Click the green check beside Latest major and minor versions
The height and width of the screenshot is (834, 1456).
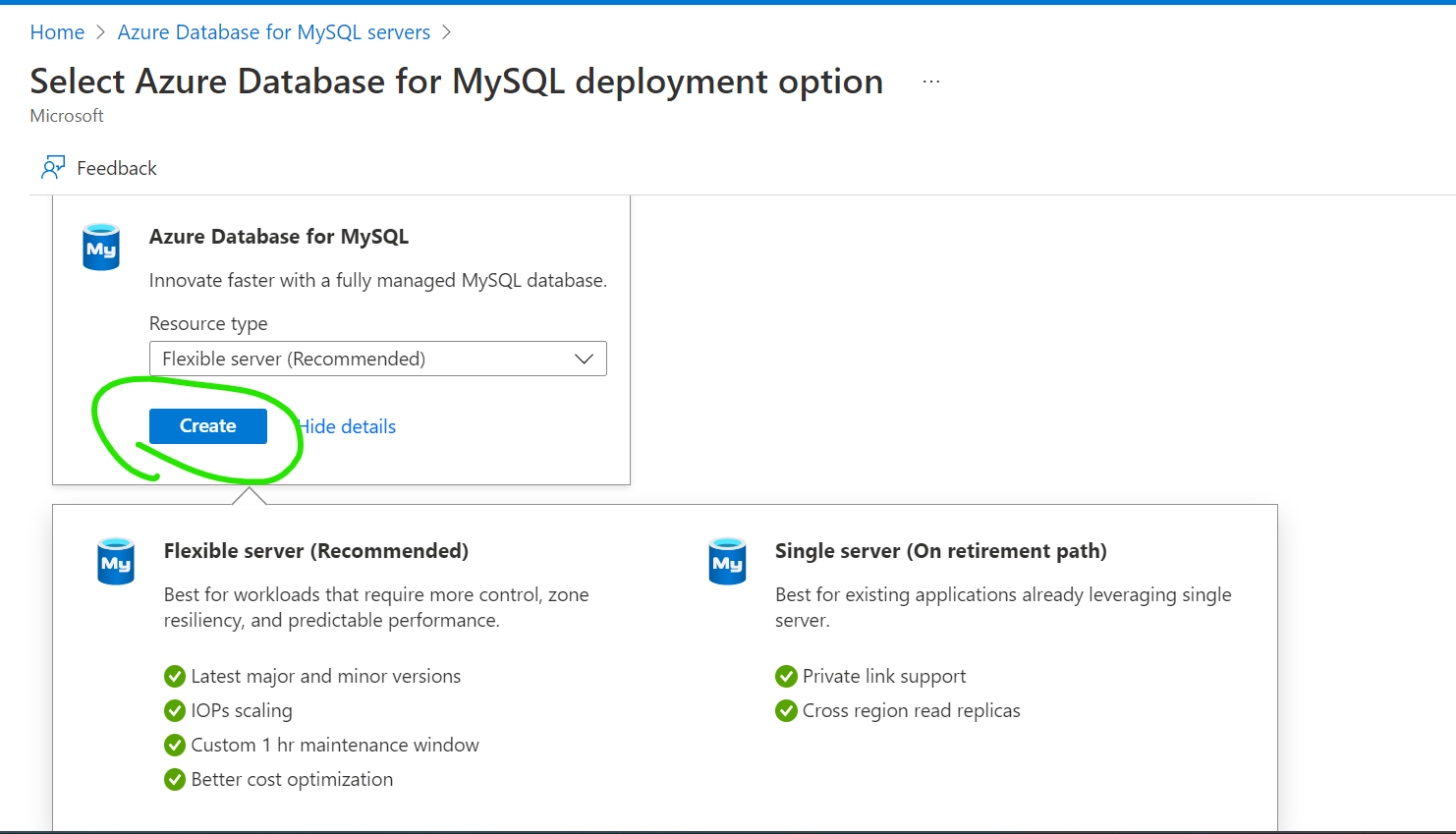(175, 676)
